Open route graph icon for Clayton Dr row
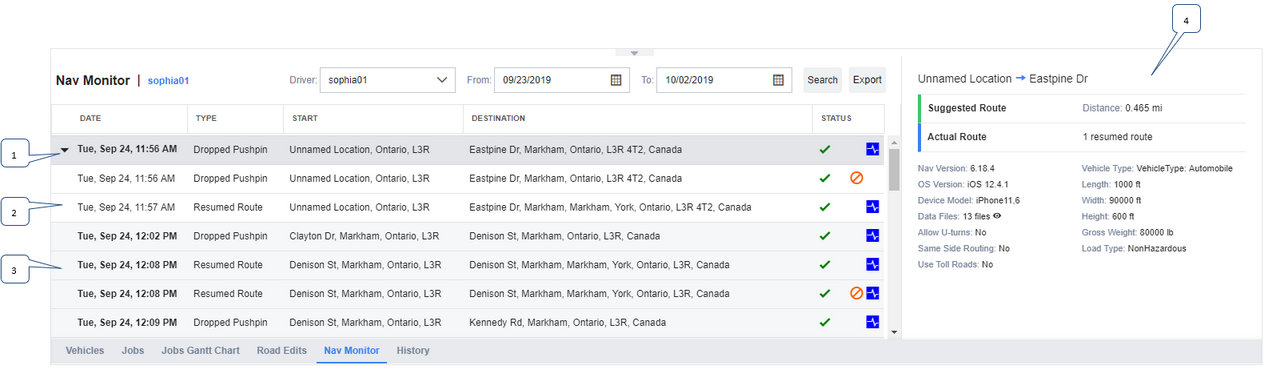The width and height of the screenshot is (1264, 370). point(872,236)
